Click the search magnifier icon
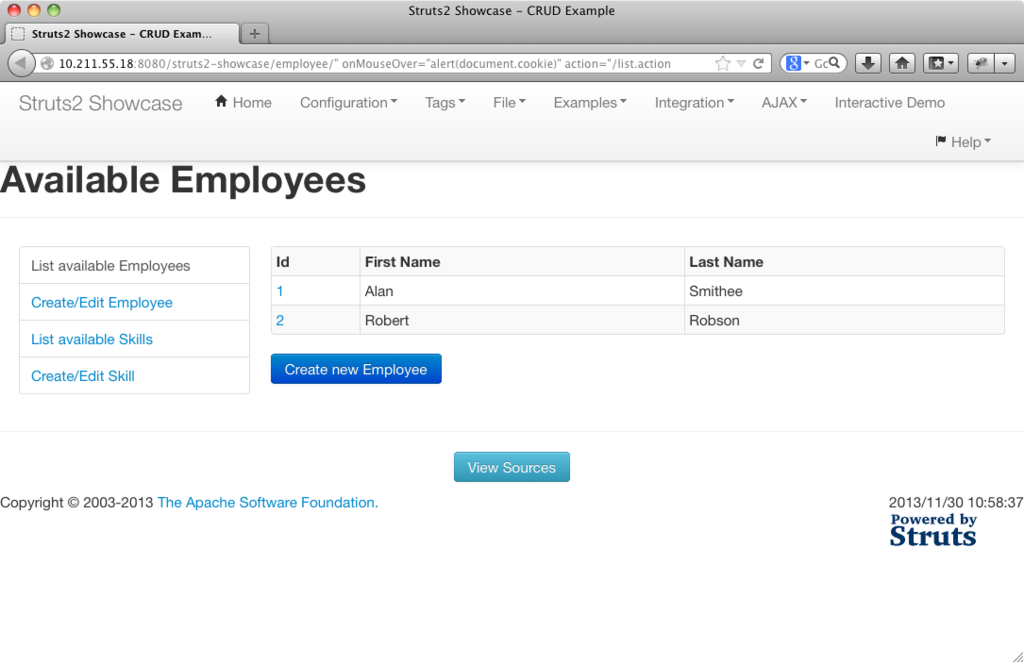The height and width of the screenshot is (663, 1024). 835,63
